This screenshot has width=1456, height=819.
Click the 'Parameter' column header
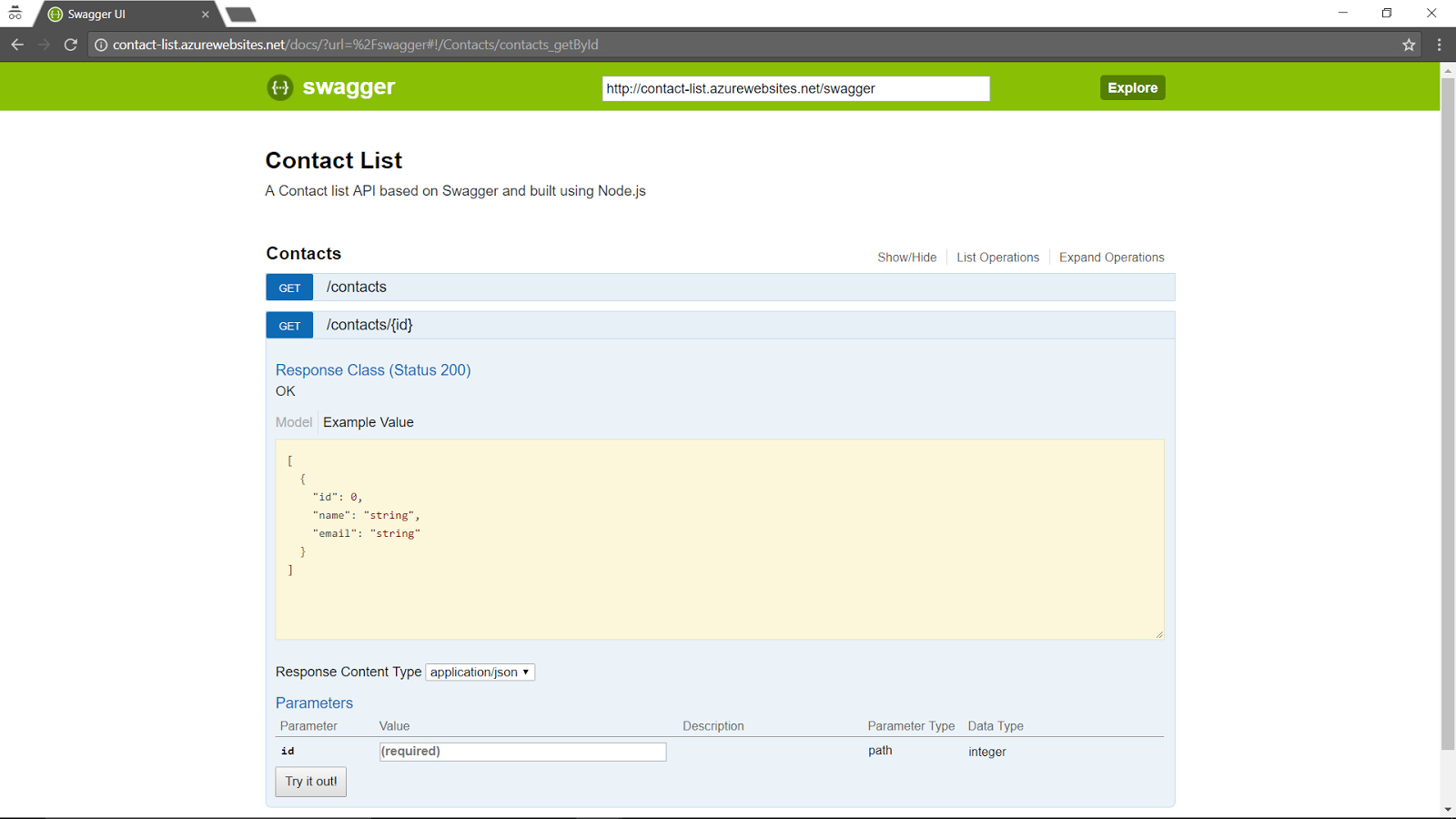pos(308,726)
